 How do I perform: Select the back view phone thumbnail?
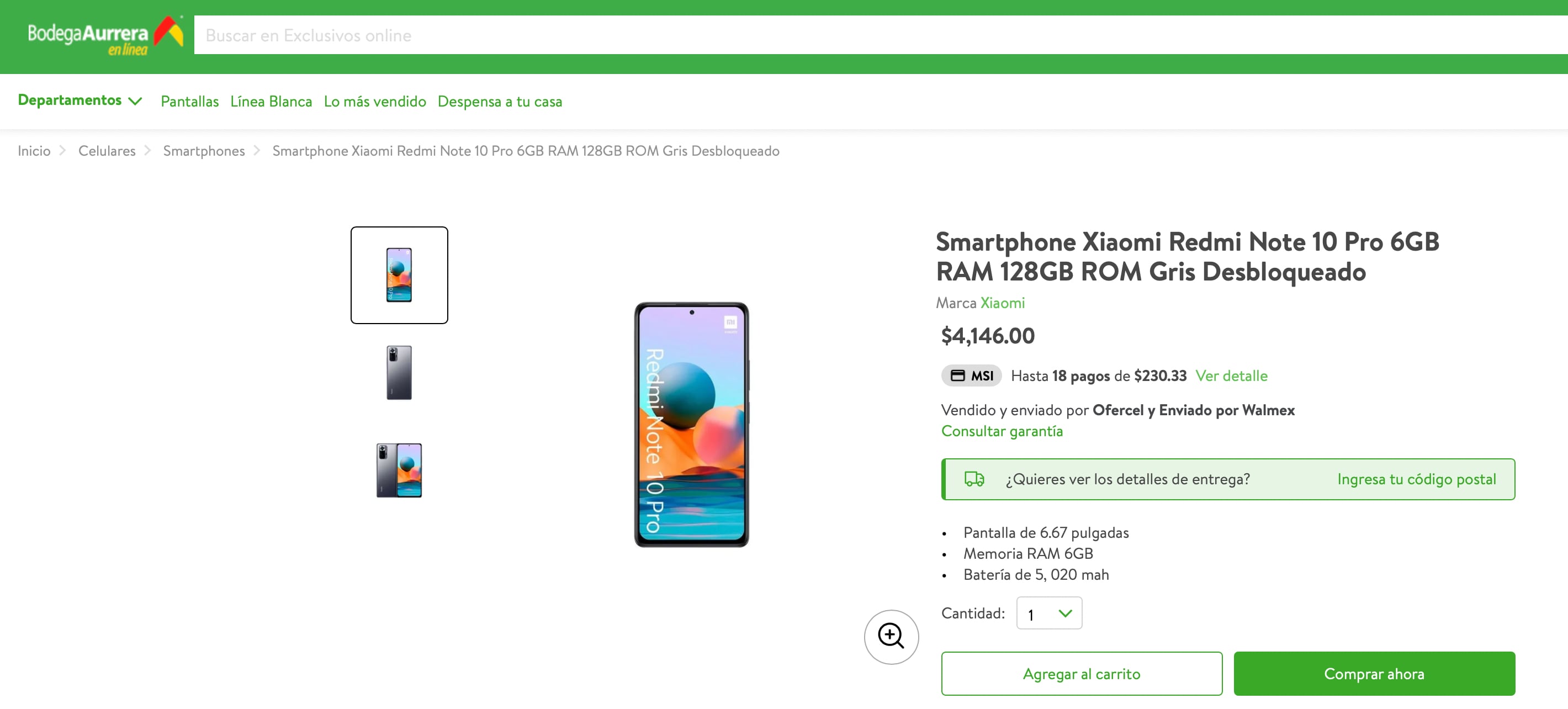click(399, 373)
